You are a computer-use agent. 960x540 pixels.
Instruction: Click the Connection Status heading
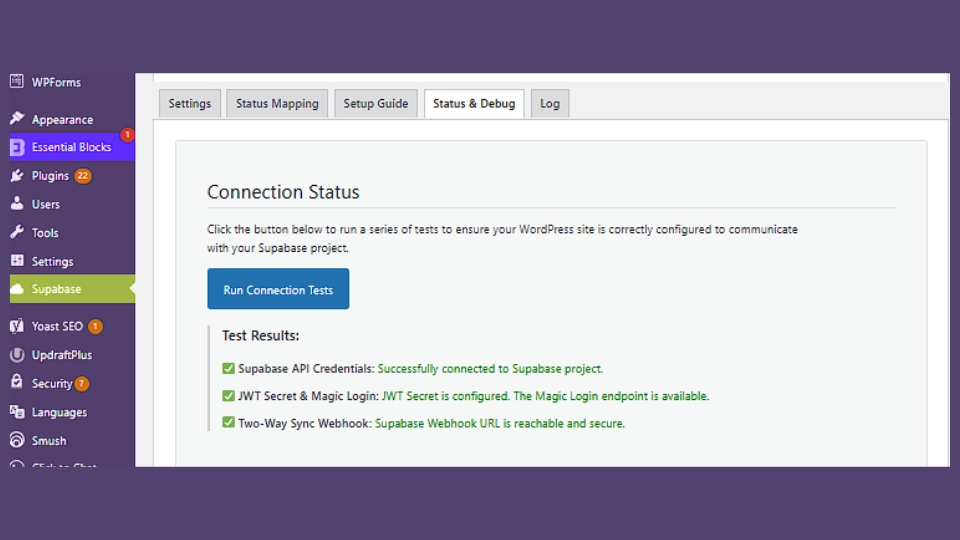(x=283, y=192)
